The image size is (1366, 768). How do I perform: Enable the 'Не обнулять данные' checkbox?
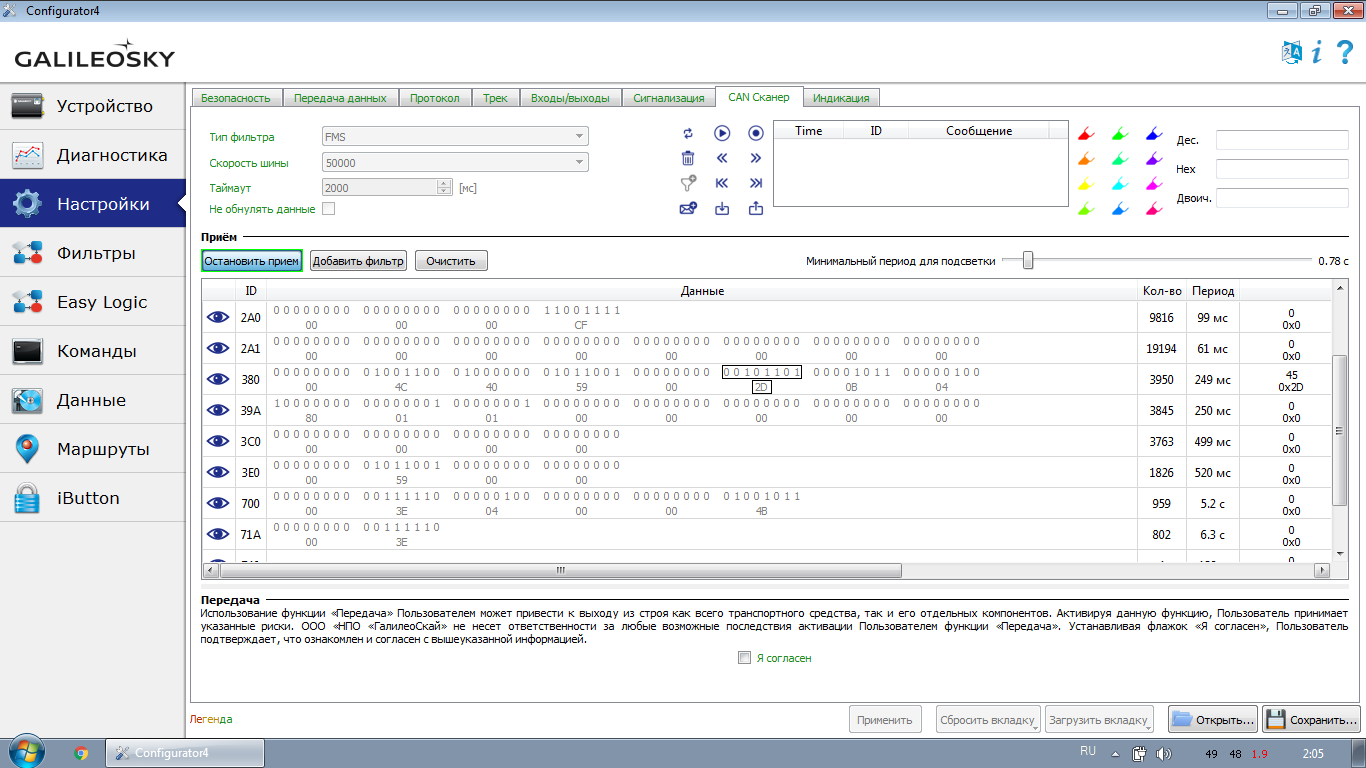click(328, 209)
